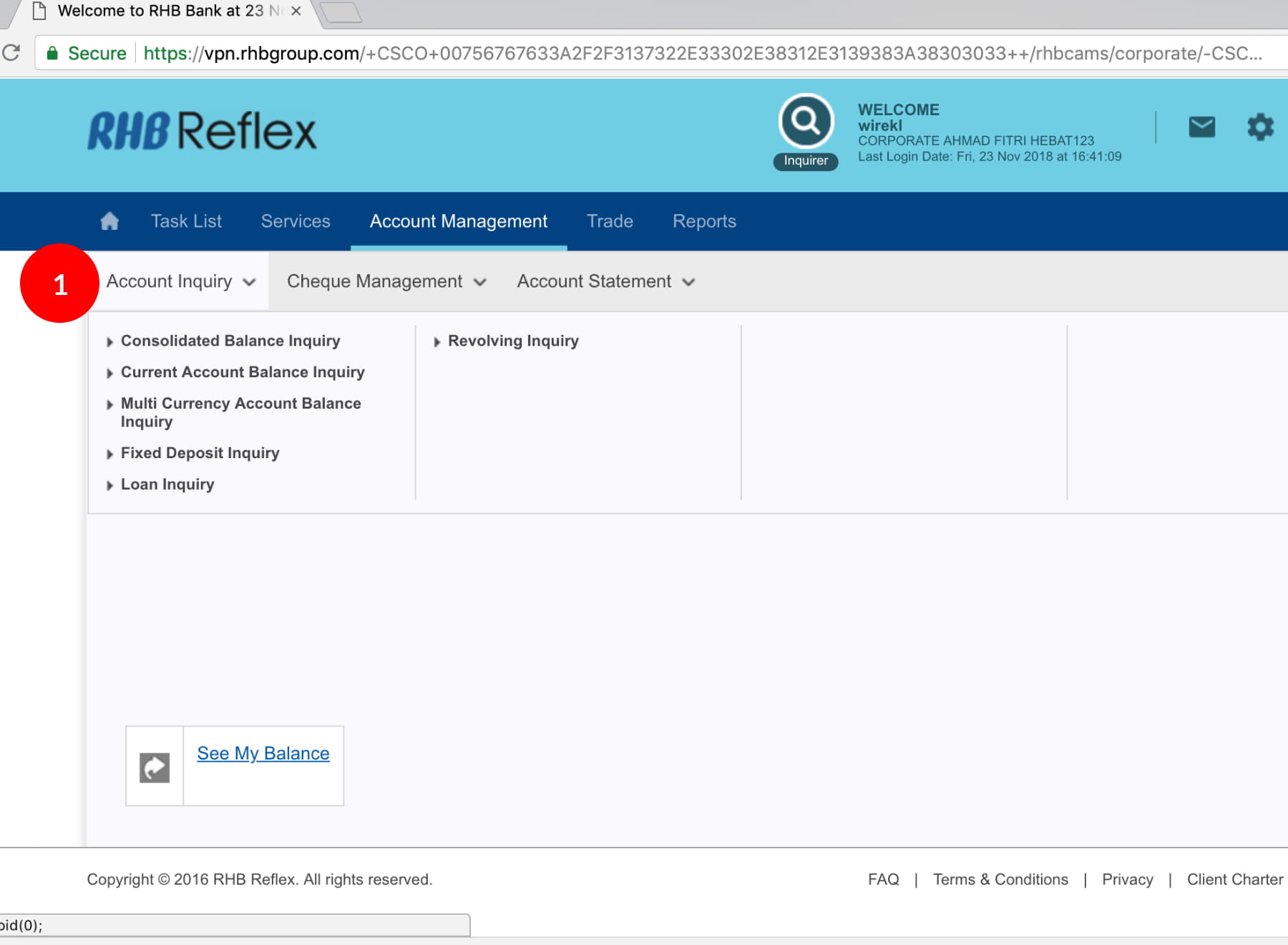Viewport: 1288px width, 945px height.
Task: Choose Revolving Inquiry option
Action: click(513, 341)
